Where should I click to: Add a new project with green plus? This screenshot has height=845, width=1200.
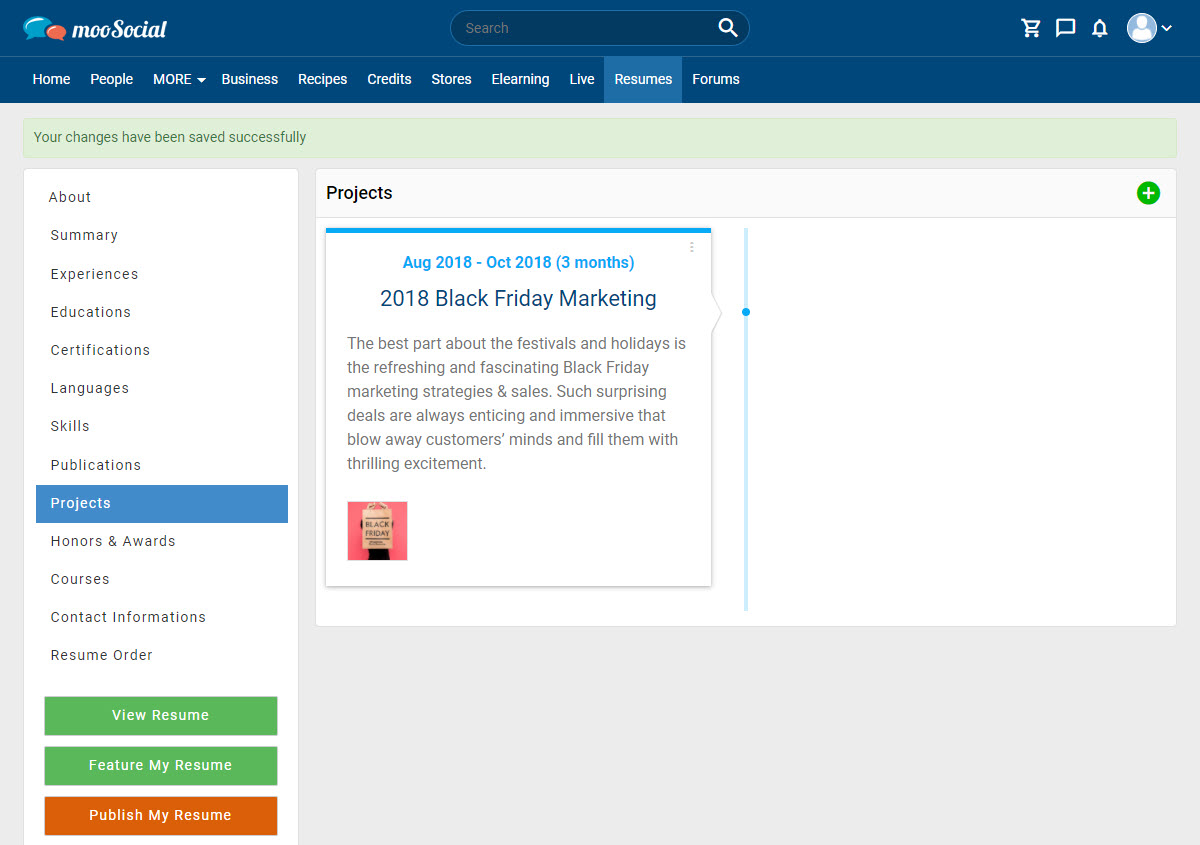point(1148,193)
